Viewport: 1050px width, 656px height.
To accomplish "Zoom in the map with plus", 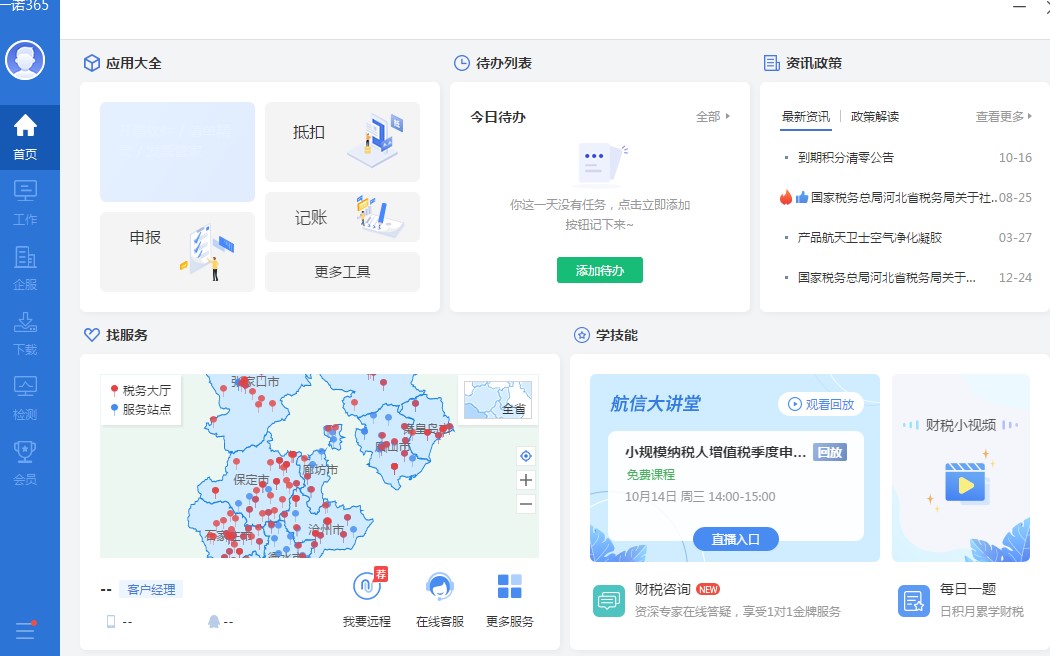I will (526, 480).
